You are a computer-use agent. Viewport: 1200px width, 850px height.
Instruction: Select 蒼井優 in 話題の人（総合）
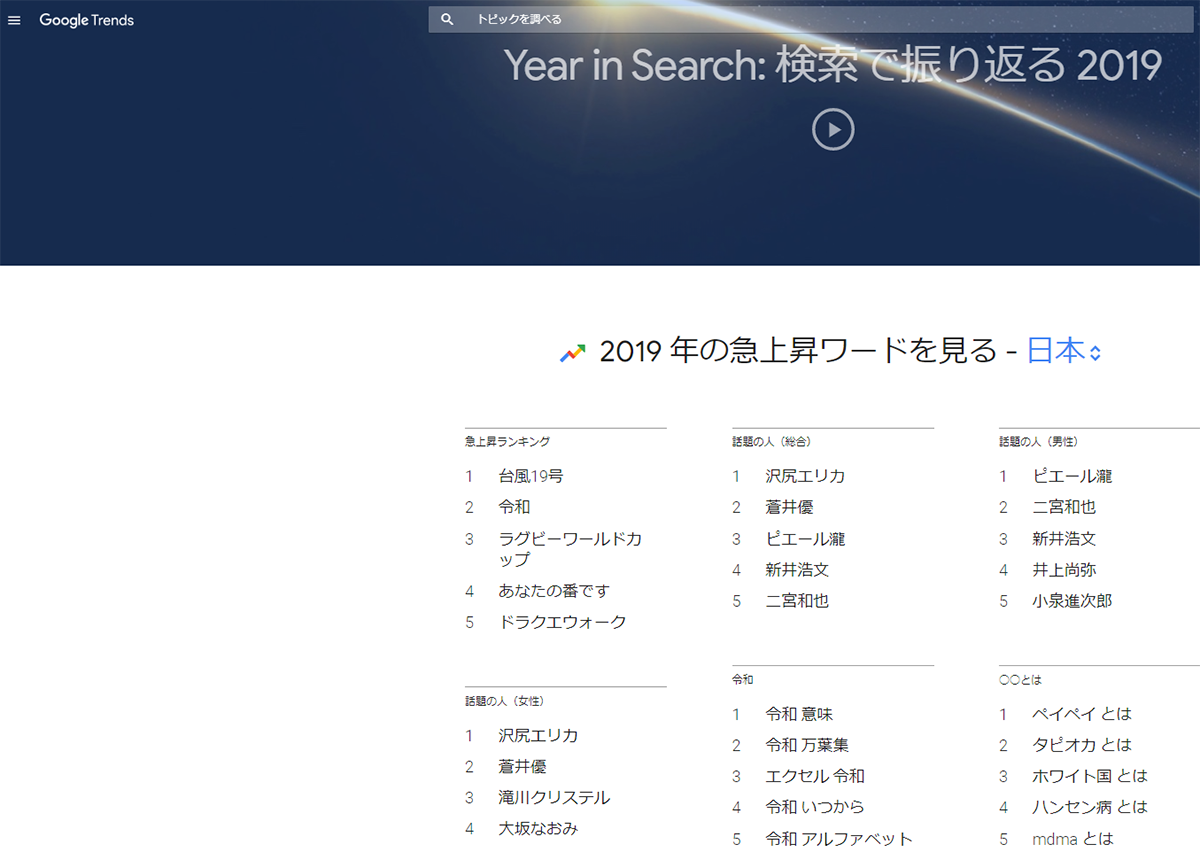coord(789,507)
